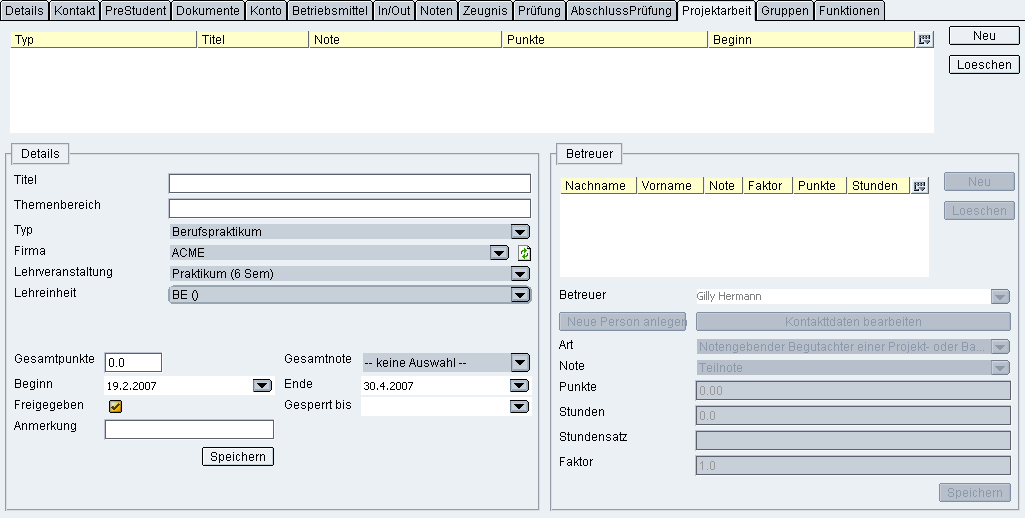
Task: Go to the Betriebsmittel tab
Action: [x=329, y=11]
